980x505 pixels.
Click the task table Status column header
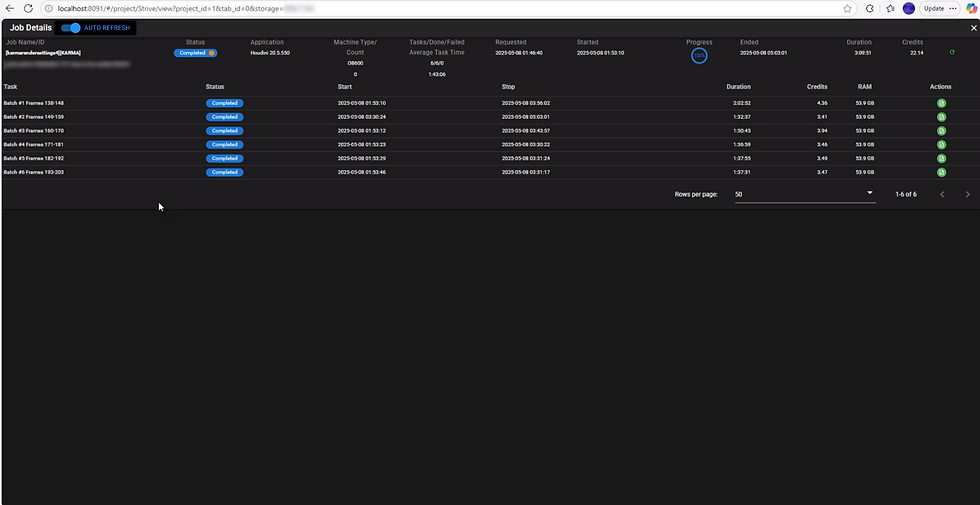coord(214,87)
